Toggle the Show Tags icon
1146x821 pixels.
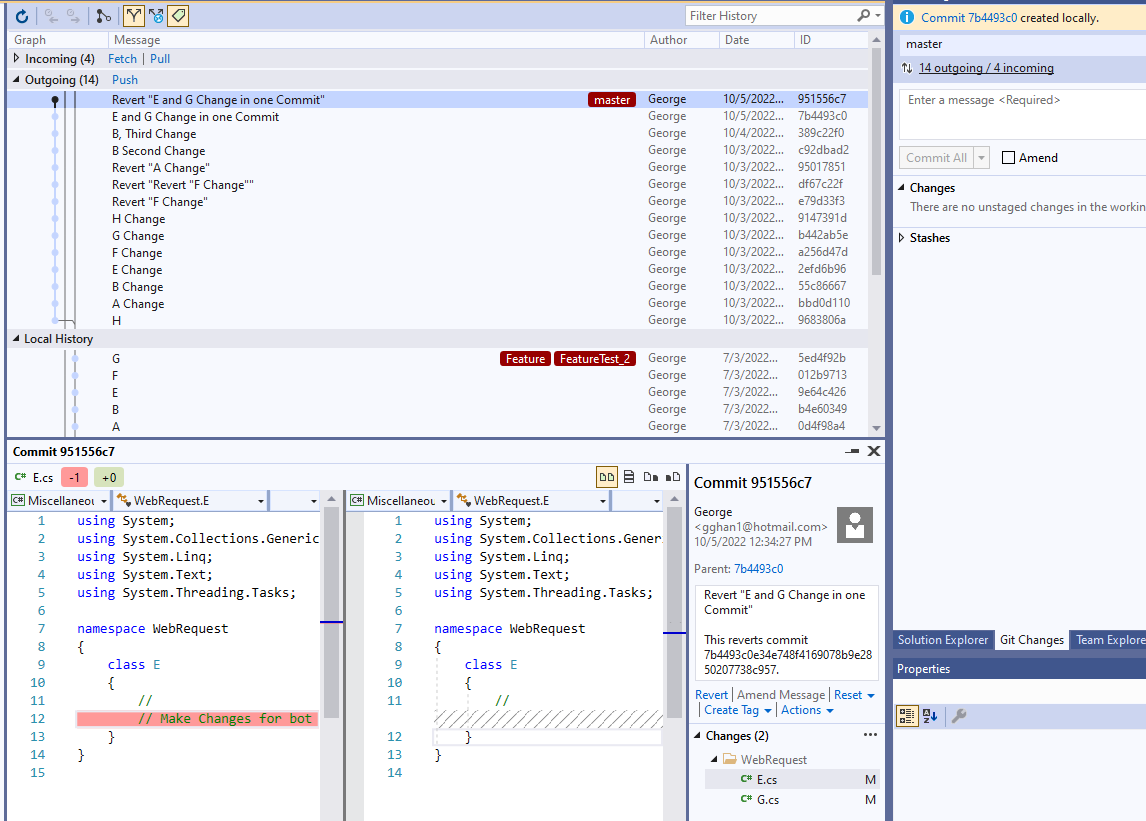pos(178,16)
